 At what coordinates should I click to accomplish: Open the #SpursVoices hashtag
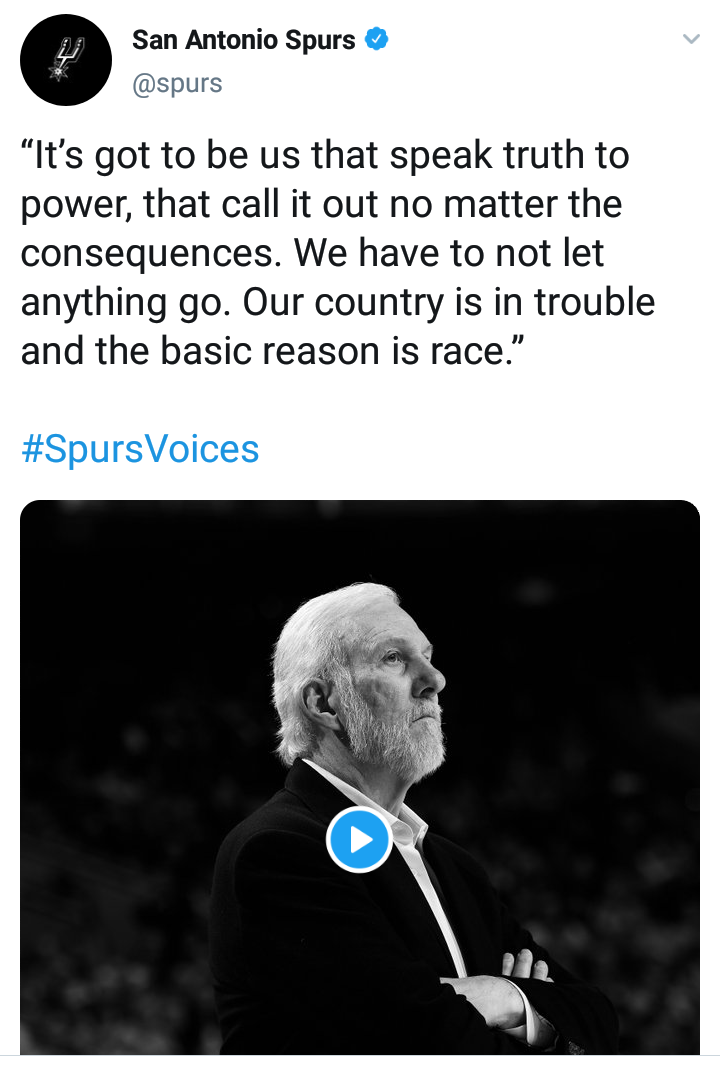[x=140, y=449]
